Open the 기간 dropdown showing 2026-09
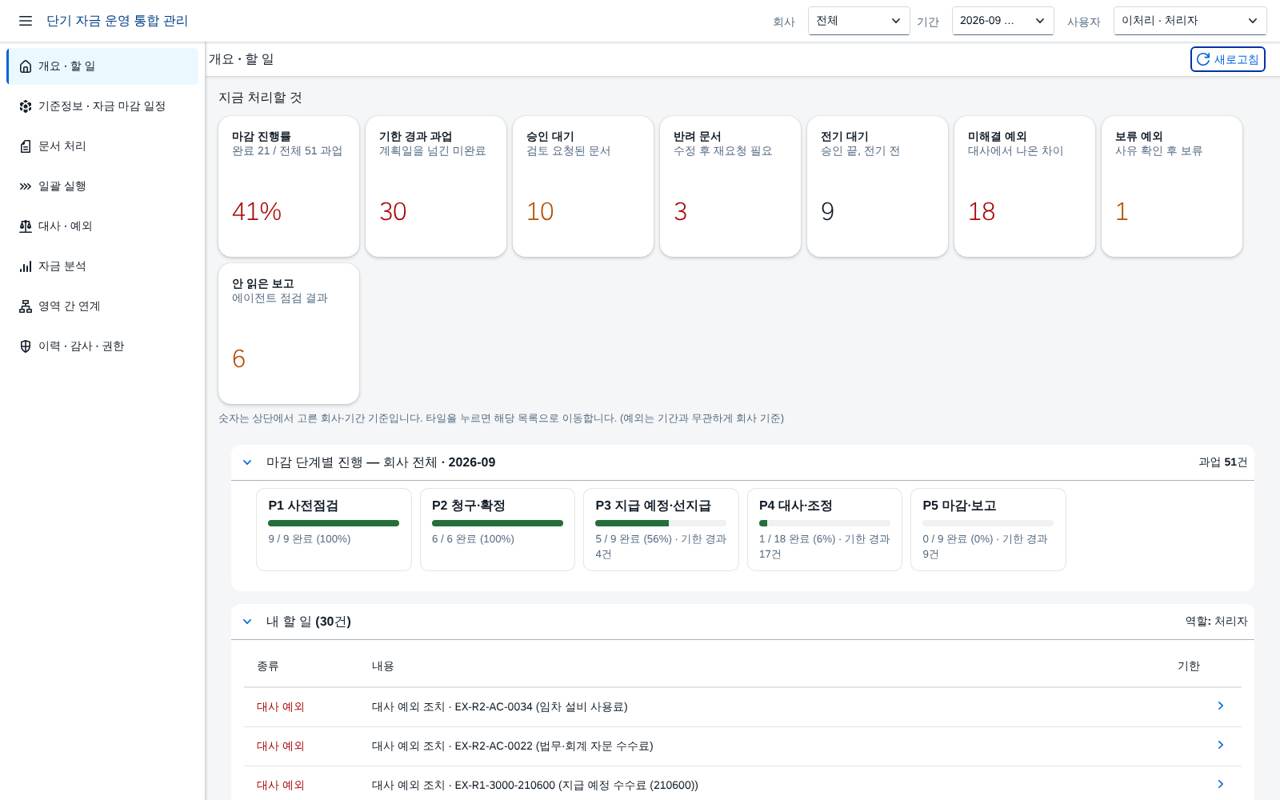Image resolution: width=1280 pixels, height=800 pixels. coord(1003,21)
